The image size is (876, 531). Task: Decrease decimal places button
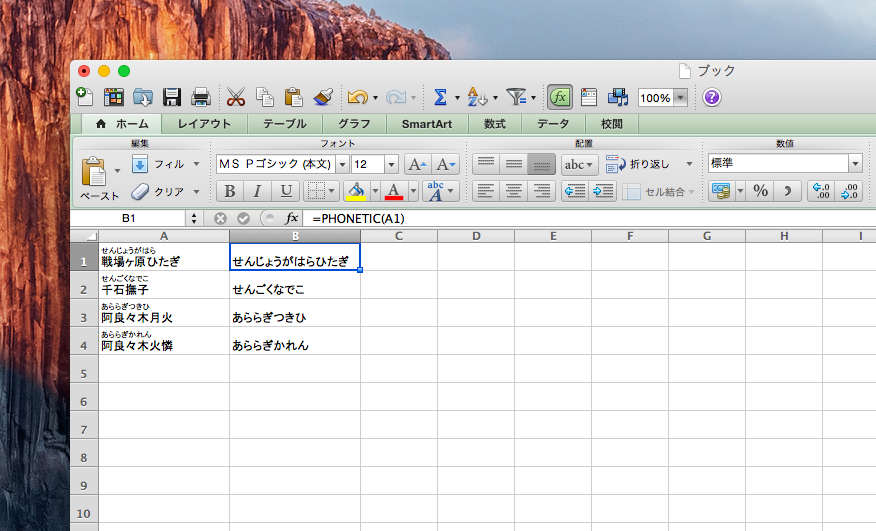[x=850, y=192]
